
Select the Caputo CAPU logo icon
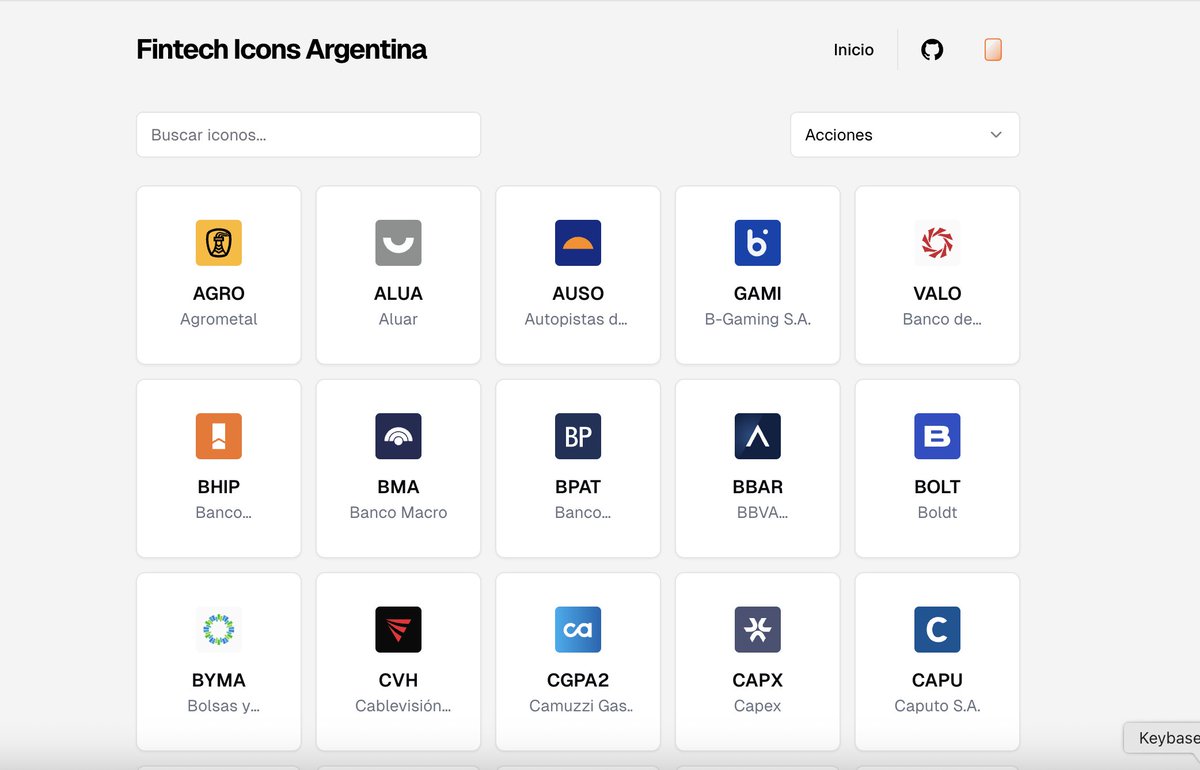(937, 629)
